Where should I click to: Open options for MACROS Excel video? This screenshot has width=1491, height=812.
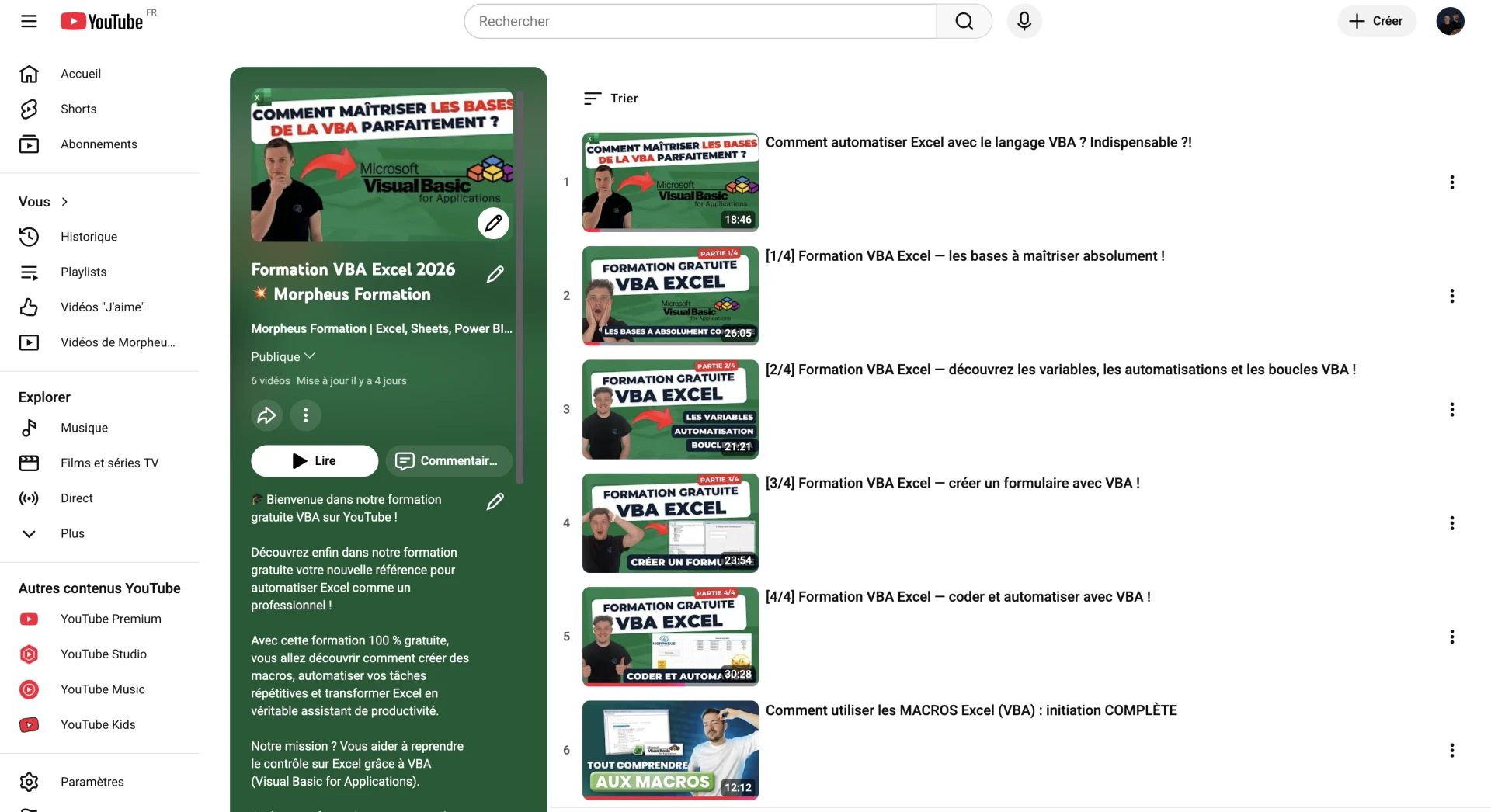click(x=1451, y=751)
